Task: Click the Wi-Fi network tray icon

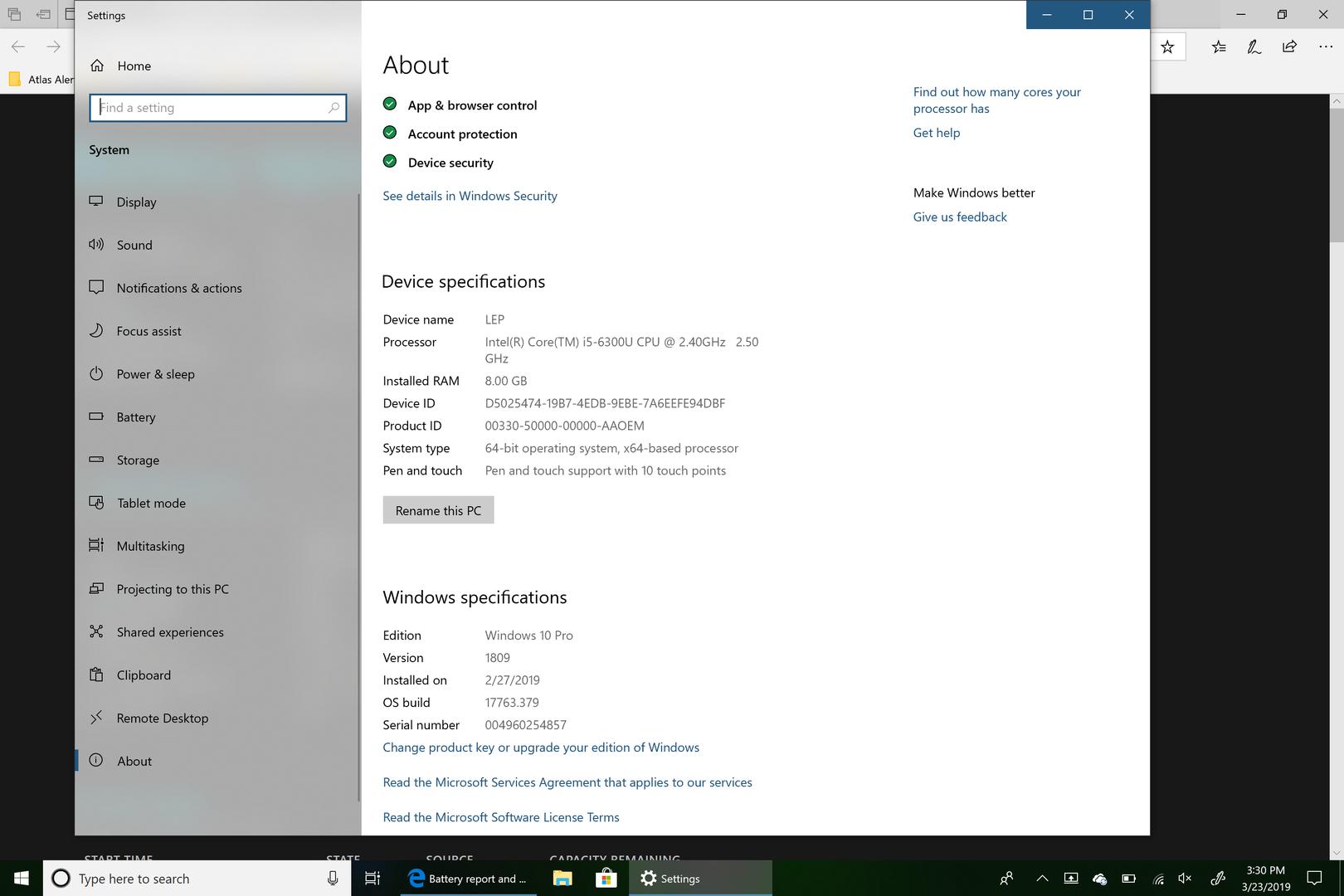Action: pyautogui.click(x=1158, y=879)
